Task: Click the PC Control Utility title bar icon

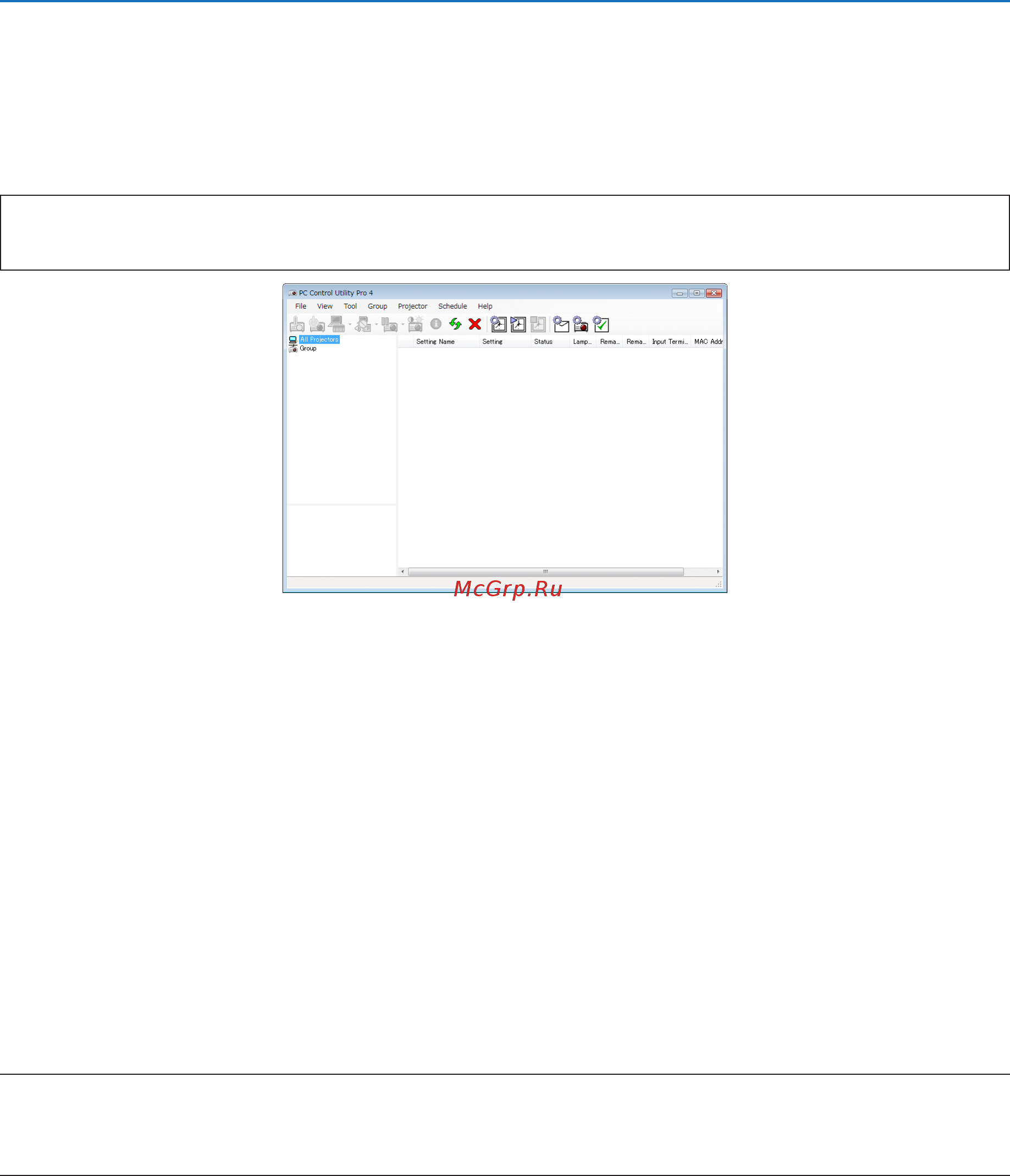Action: [x=292, y=293]
